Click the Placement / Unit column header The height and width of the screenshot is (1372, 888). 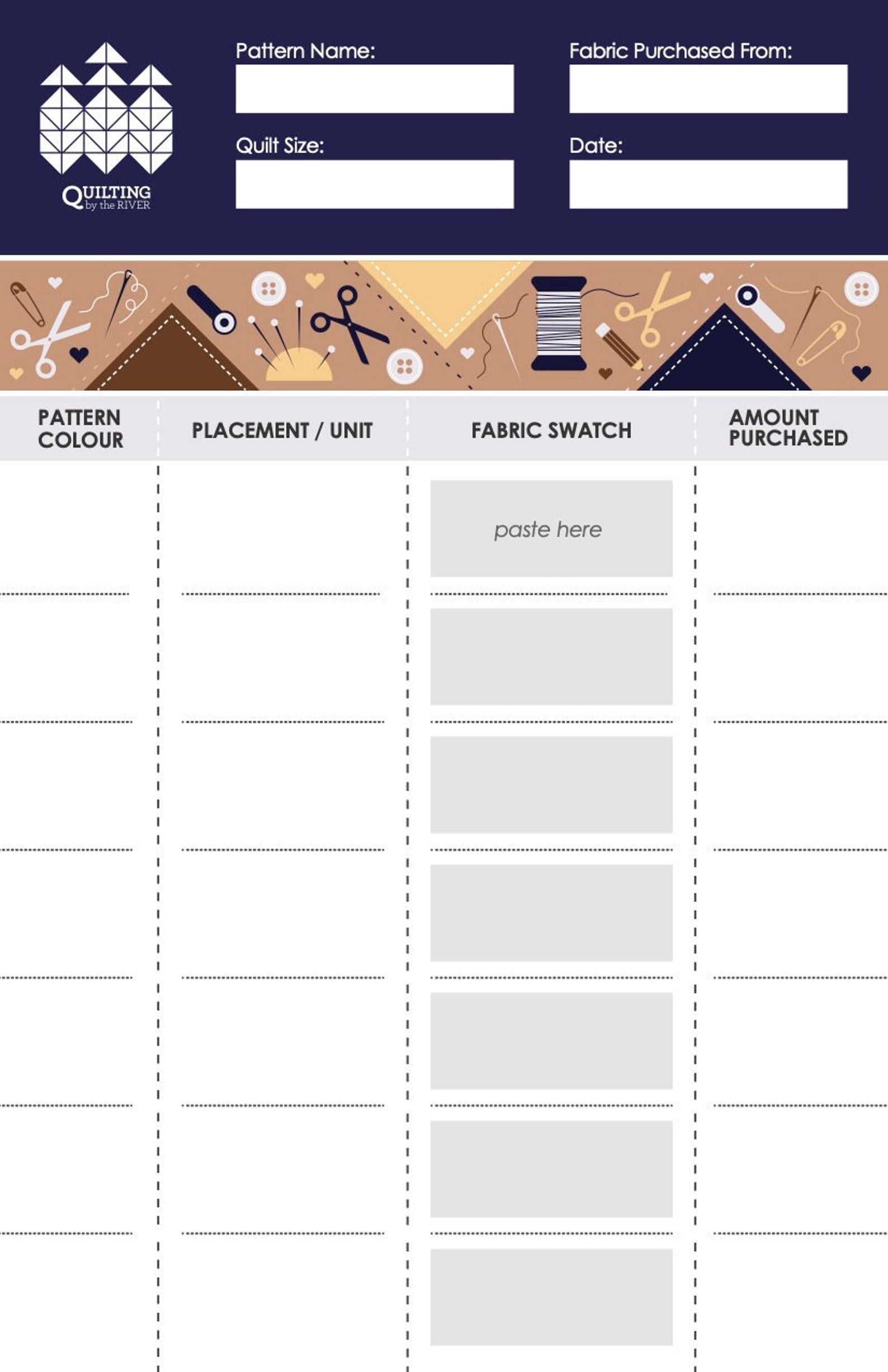[x=282, y=430]
